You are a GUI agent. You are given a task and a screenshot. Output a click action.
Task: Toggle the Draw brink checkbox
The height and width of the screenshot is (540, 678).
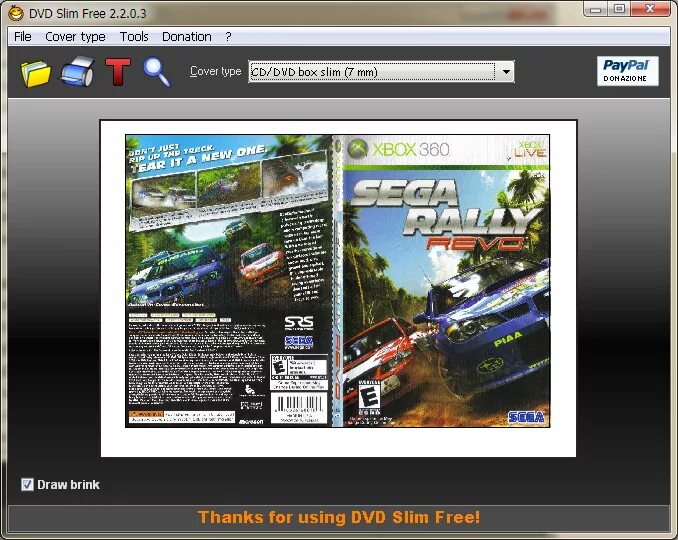[27, 485]
